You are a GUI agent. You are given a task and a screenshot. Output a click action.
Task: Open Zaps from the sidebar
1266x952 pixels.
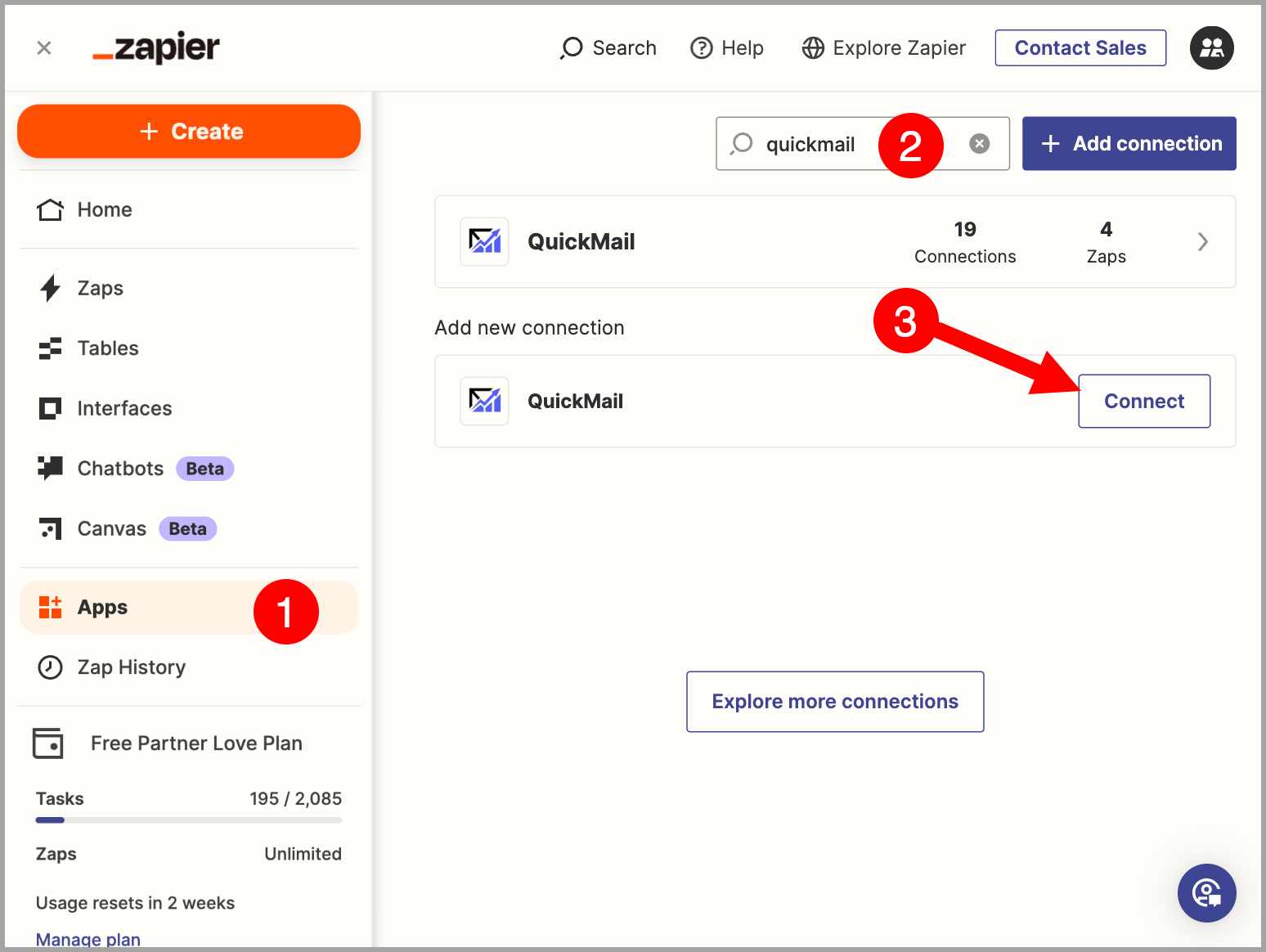pyautogui.click(x=189, y=288)
